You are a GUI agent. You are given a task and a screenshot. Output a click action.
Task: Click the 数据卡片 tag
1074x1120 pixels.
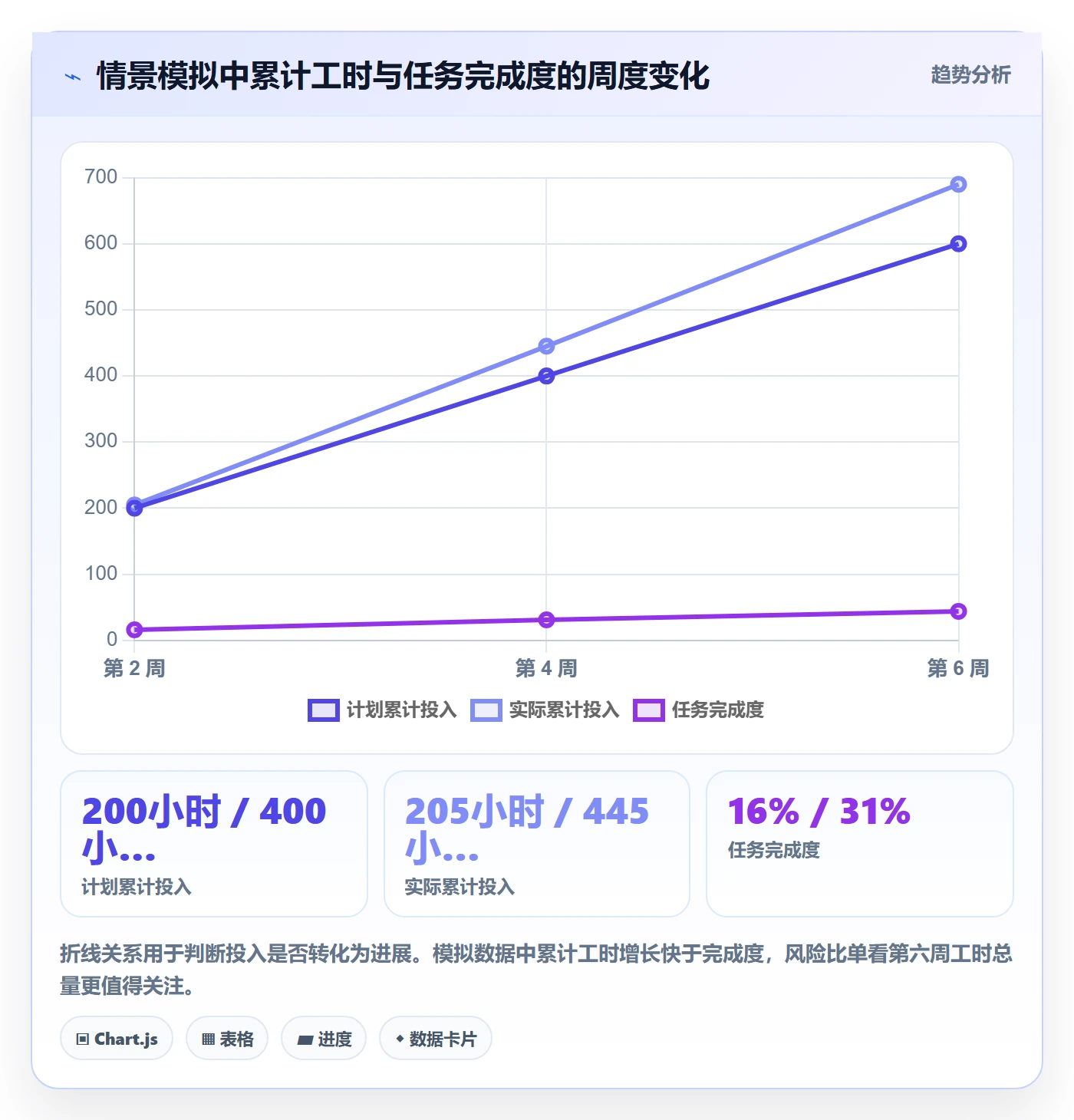(436, 1039)
